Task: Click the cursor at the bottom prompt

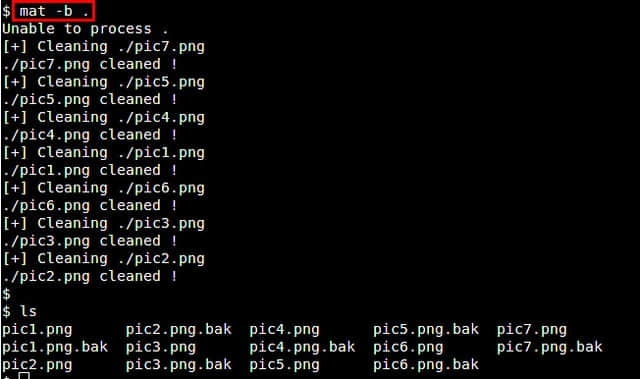Action: [24, 376]
